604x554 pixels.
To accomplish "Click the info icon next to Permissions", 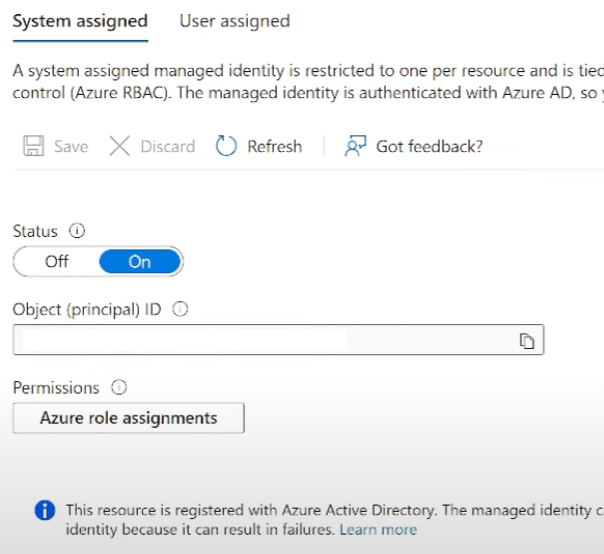I will pos(119,387).
